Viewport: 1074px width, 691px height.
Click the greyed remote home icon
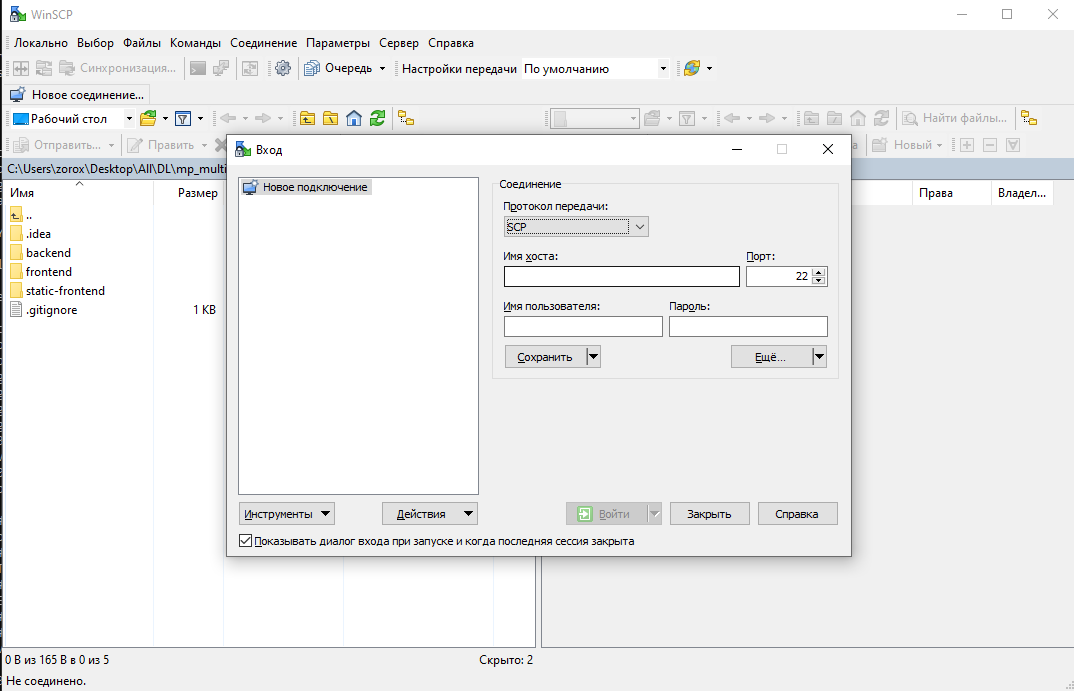pyautogui.click(x=858, y=118)
